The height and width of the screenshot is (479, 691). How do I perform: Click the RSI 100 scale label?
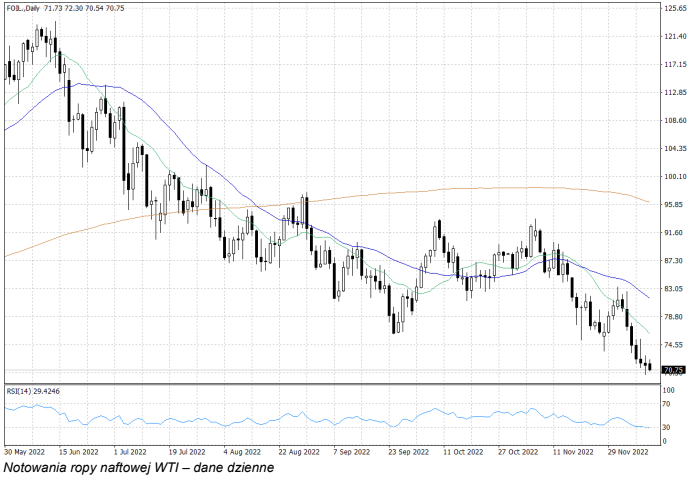pyautogui.click(x=669, y=389)
